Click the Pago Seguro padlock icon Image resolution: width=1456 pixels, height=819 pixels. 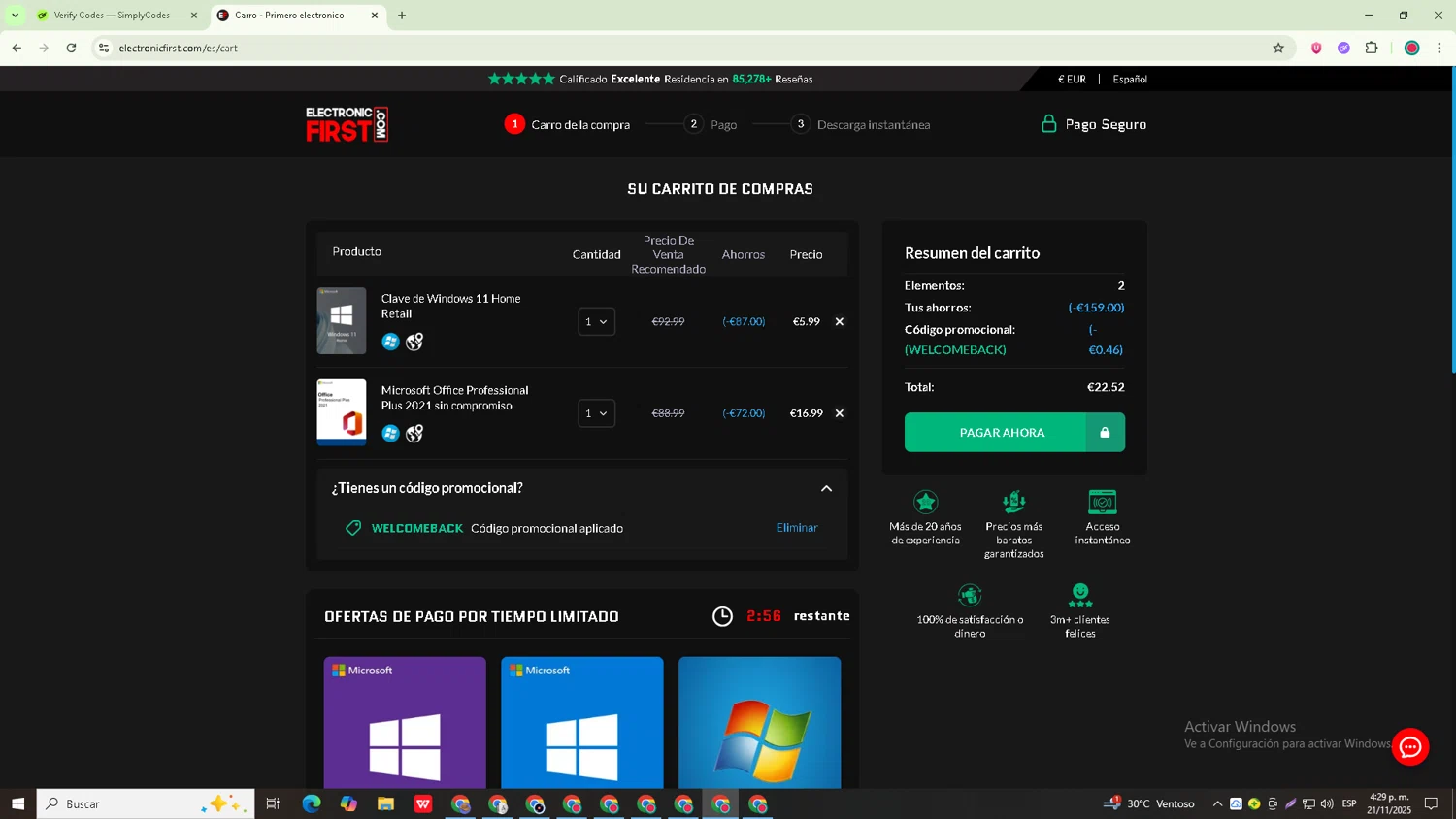[x=1048, y=123]
